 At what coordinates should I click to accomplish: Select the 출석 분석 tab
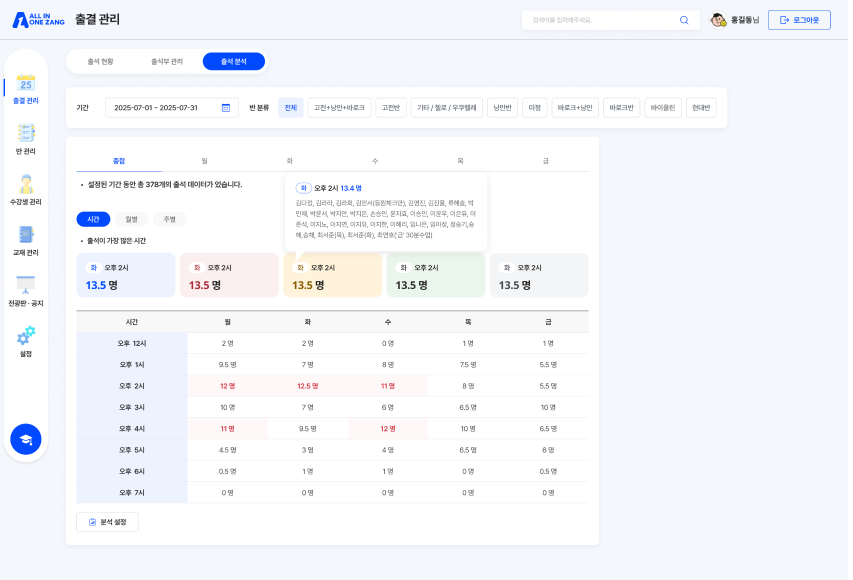[x=234, y=61]
